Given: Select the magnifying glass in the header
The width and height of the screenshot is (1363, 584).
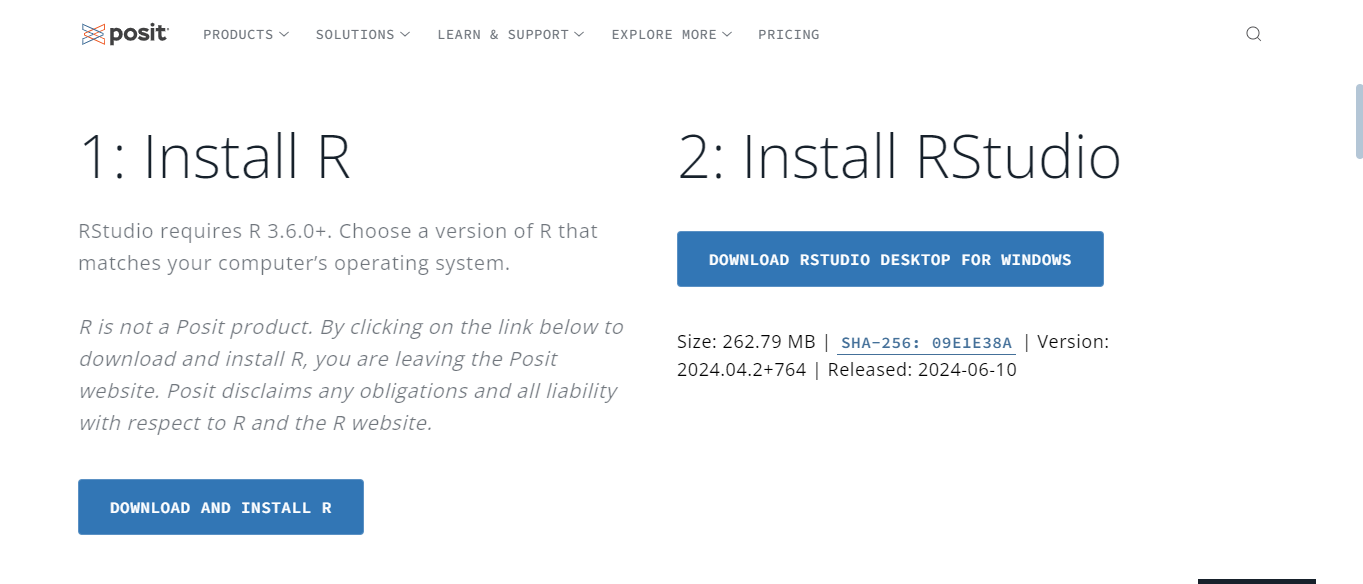Looking at the screenshot, I should [x=1253, y=33].
